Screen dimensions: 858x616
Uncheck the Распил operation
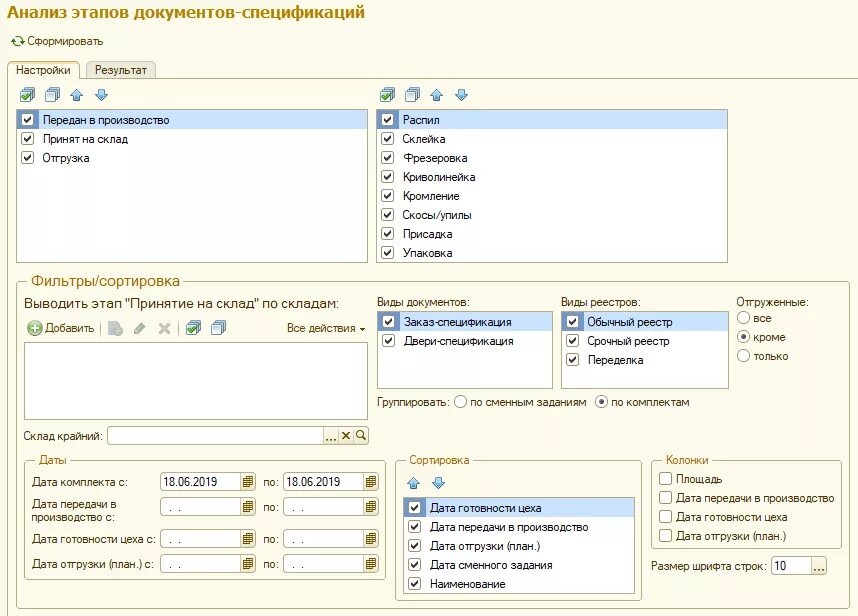coord(387,119)
